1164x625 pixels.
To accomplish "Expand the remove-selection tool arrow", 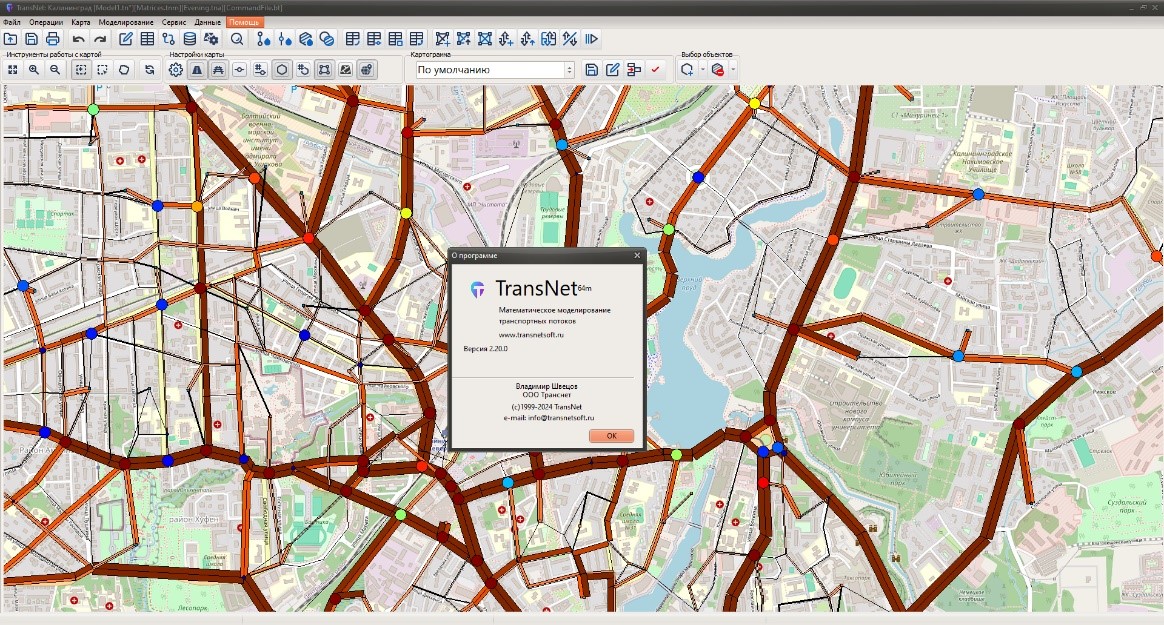I will coord(733,69).
